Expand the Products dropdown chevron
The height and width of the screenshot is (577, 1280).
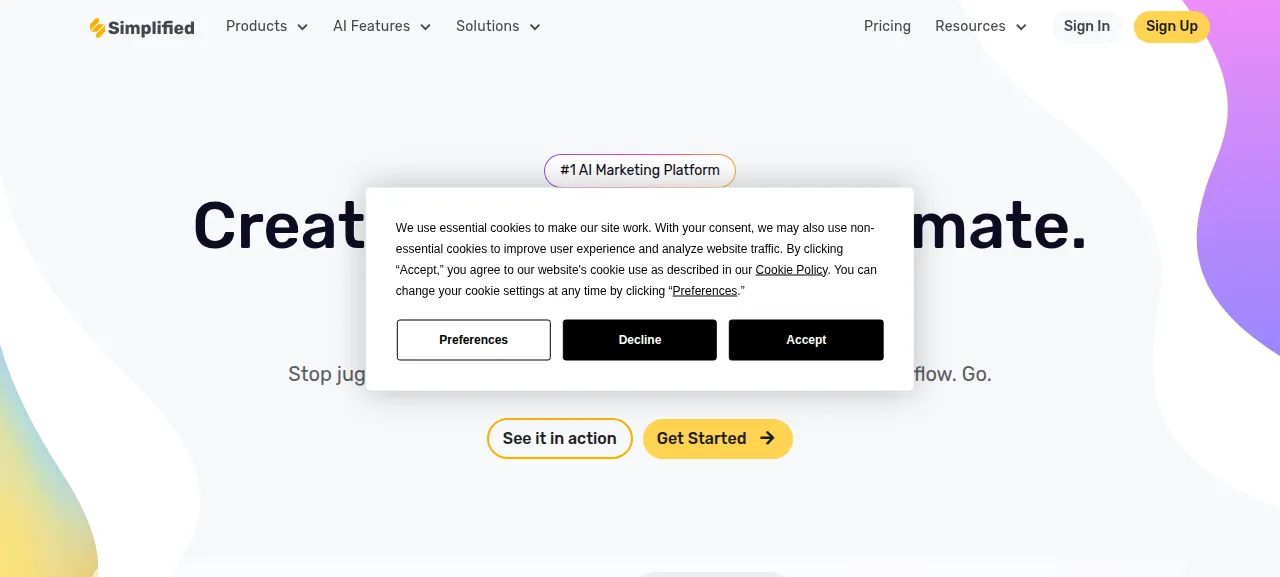(x=302, y=27)
